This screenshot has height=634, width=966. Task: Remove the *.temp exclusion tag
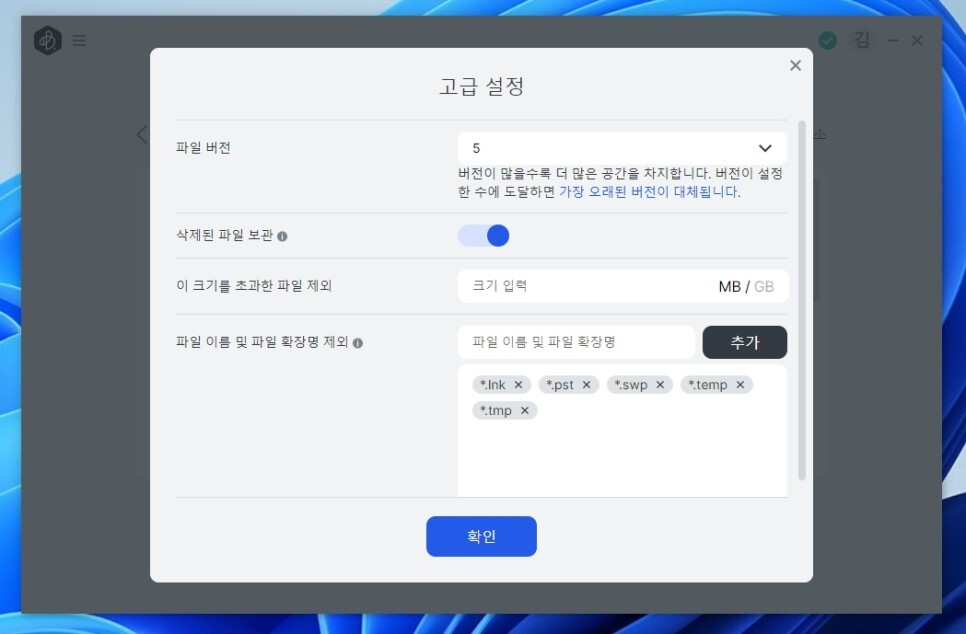(740, 384)
